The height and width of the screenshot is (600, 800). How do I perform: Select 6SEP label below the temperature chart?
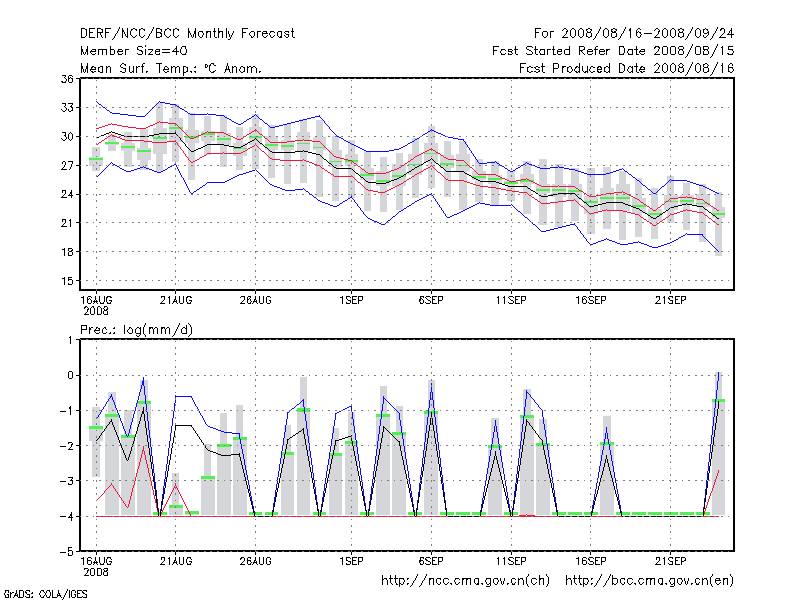point(431,299)
